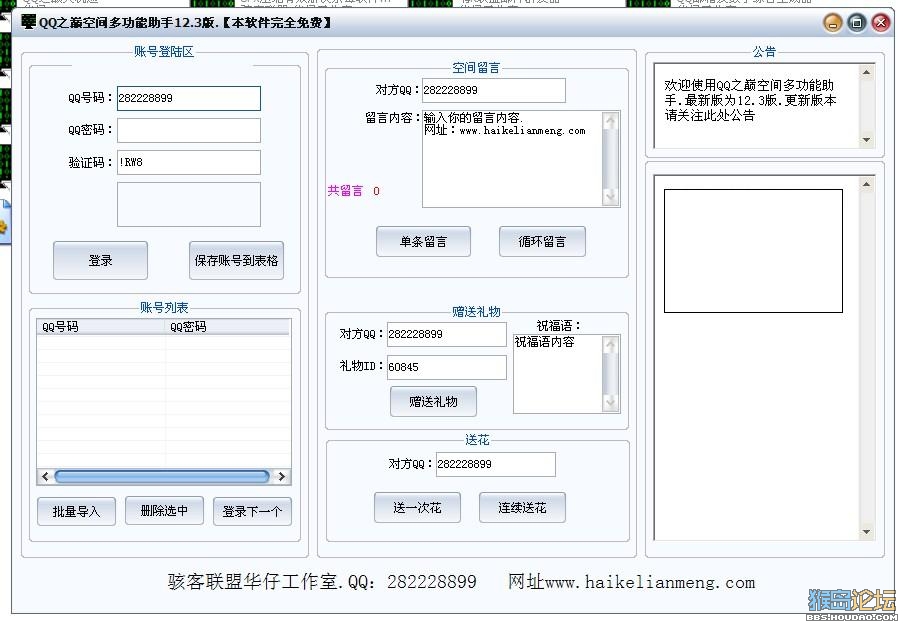Click the down arrow of the 公告 scrollbar
The image size is (903, 626).
[x=867, y=140]
